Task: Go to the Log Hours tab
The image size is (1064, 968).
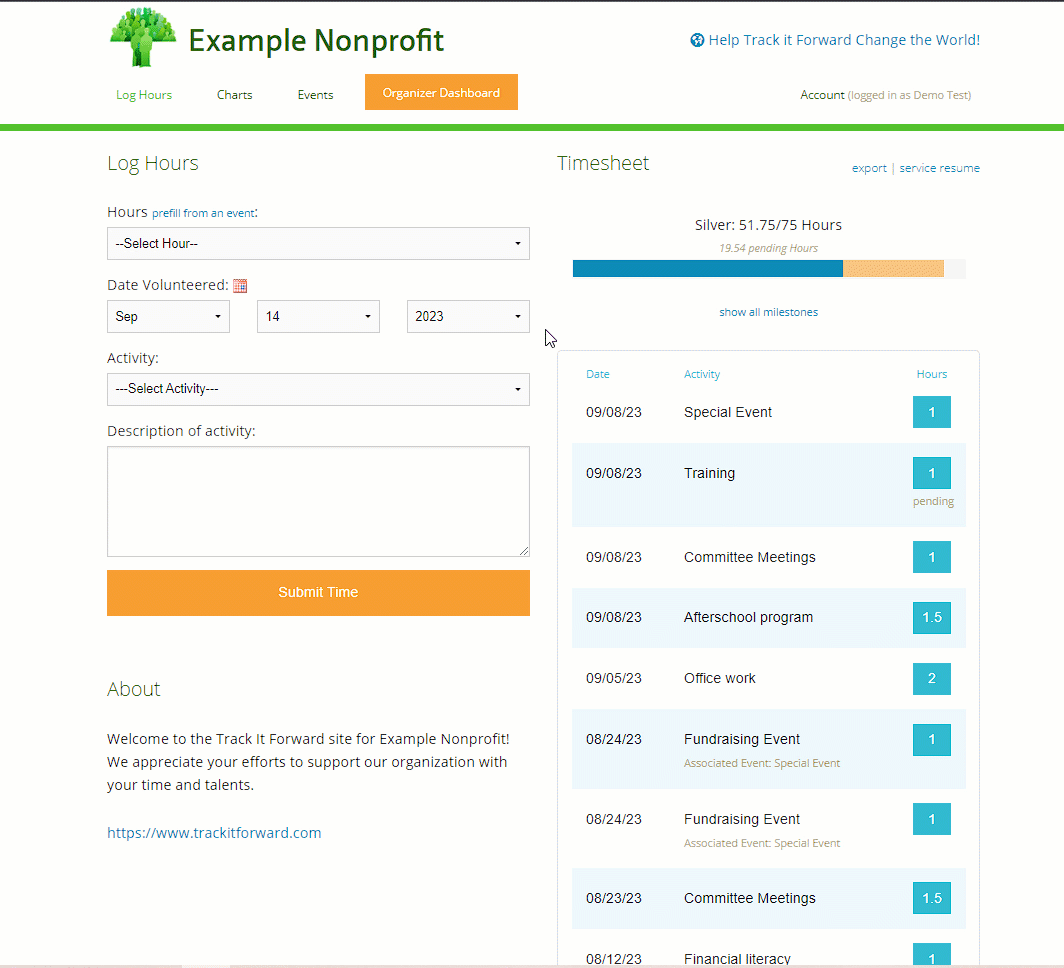Action: point(144,95)
